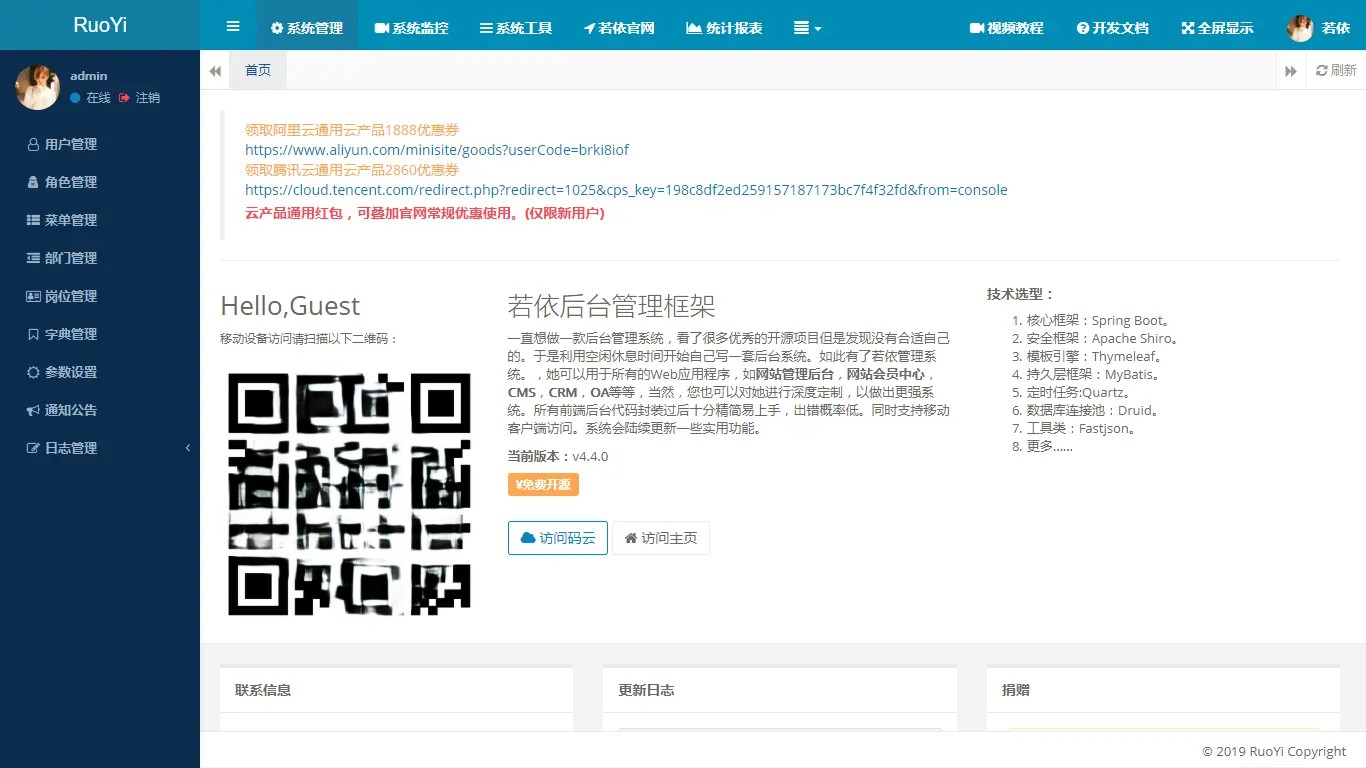Image resolution: width=1366 pixels, height=768 pixels.
Task: Open the aliyun.com minisite link
Action: click(x=437, y=150)
